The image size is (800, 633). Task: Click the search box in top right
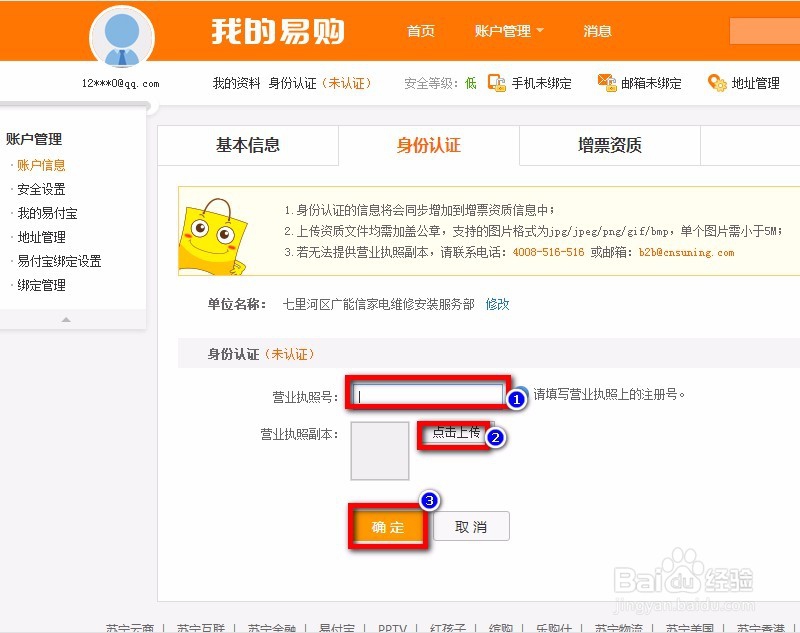(x=765, y=31)
